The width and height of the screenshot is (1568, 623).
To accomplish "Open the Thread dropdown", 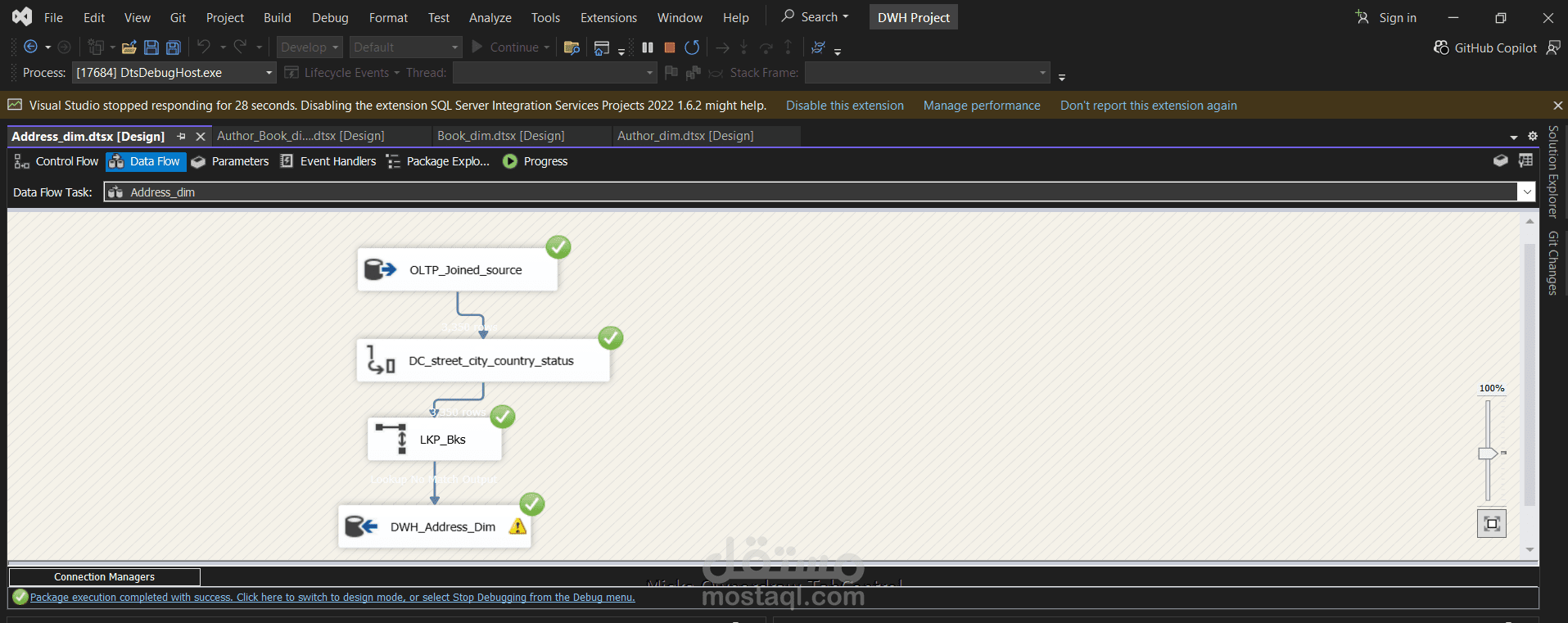I will pyautogui.click(x=555, y=73).
